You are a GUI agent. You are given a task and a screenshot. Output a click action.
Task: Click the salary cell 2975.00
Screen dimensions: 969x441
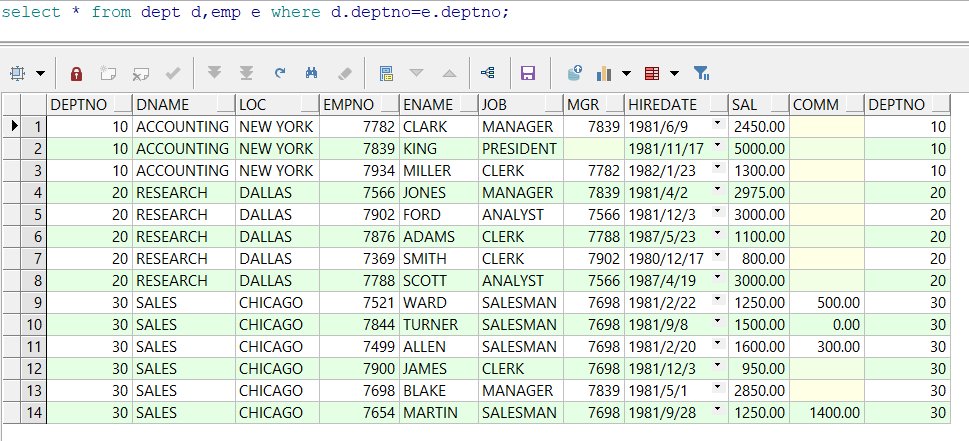click(759, 193)
